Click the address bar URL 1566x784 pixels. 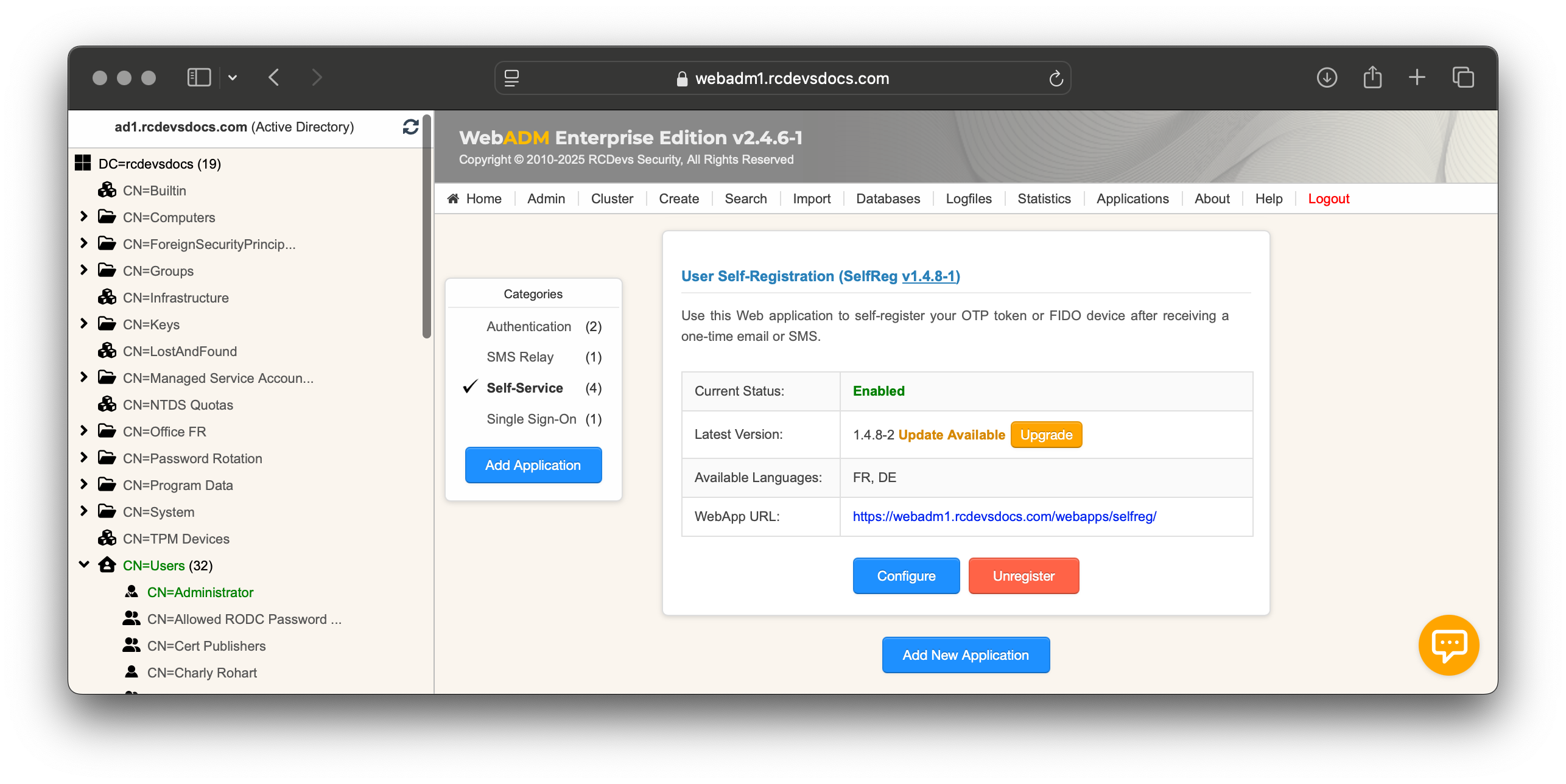(x=792, y=79)
